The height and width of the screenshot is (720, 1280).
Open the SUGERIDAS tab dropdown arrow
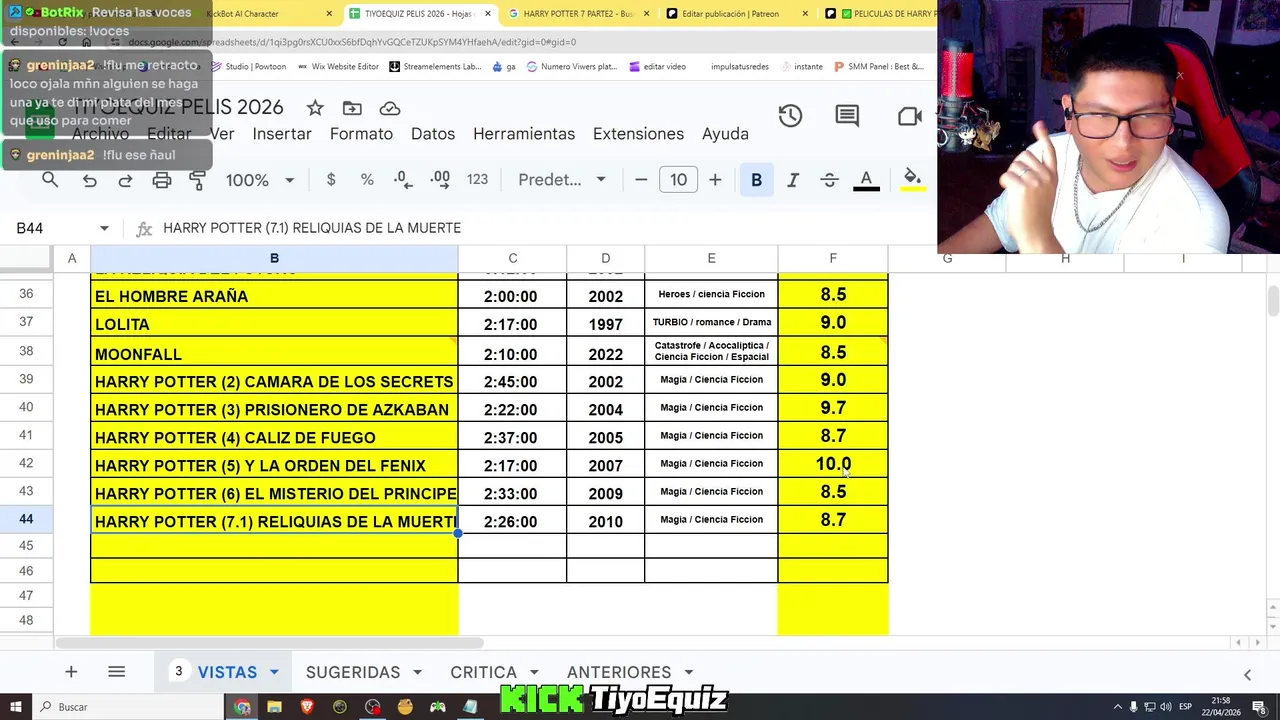(x=417, y=673)
